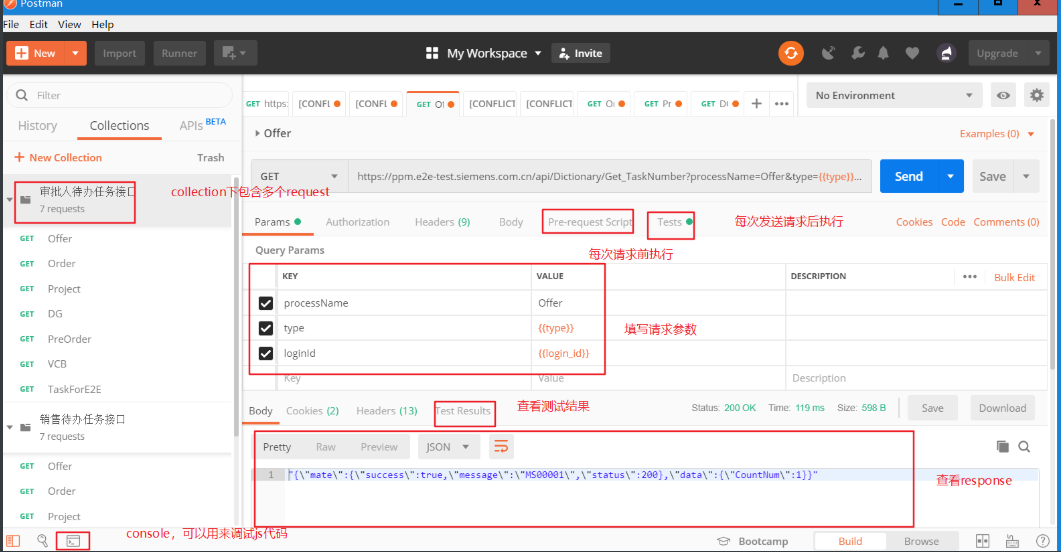Click the heart icon in header

coord(912,53)
